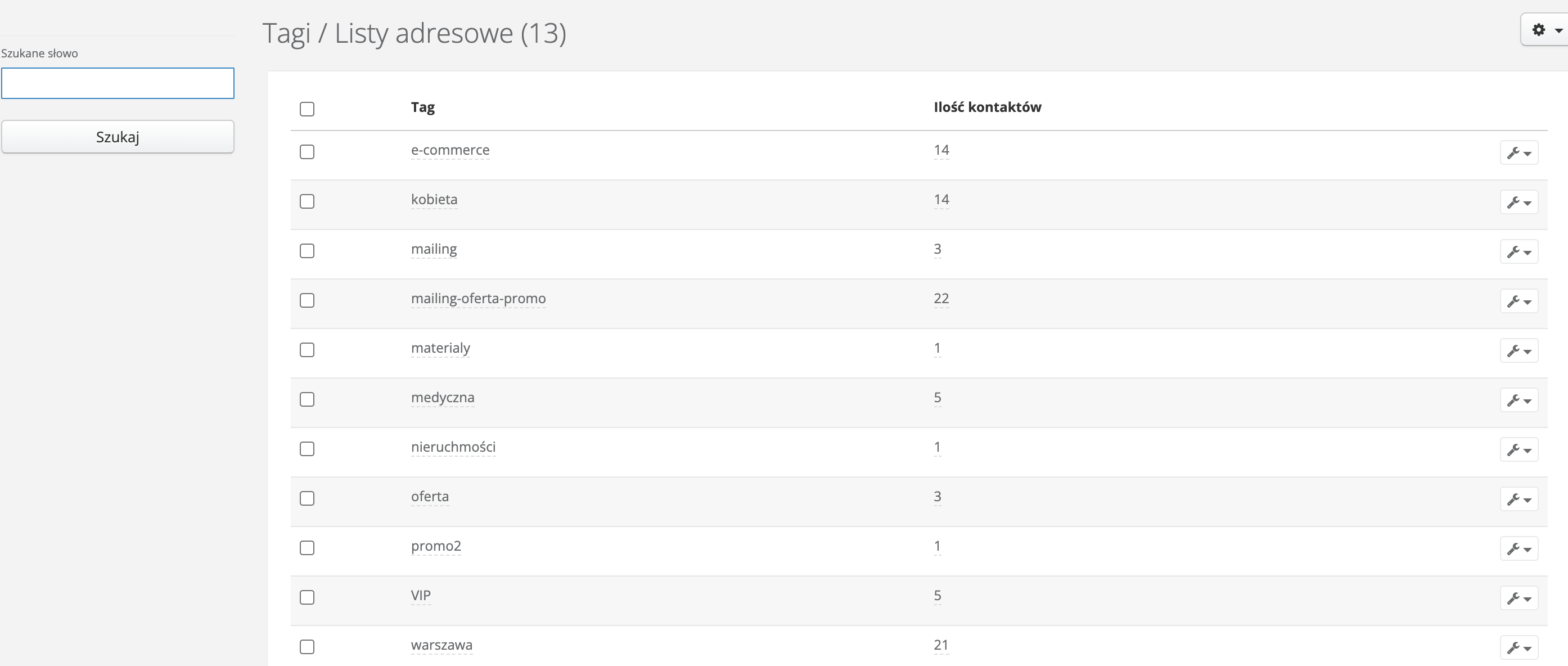The height and width of the screenshot is (666, 1568).
Task: Open wrench actions for nieruchmości row
Action: (1518, 450)
